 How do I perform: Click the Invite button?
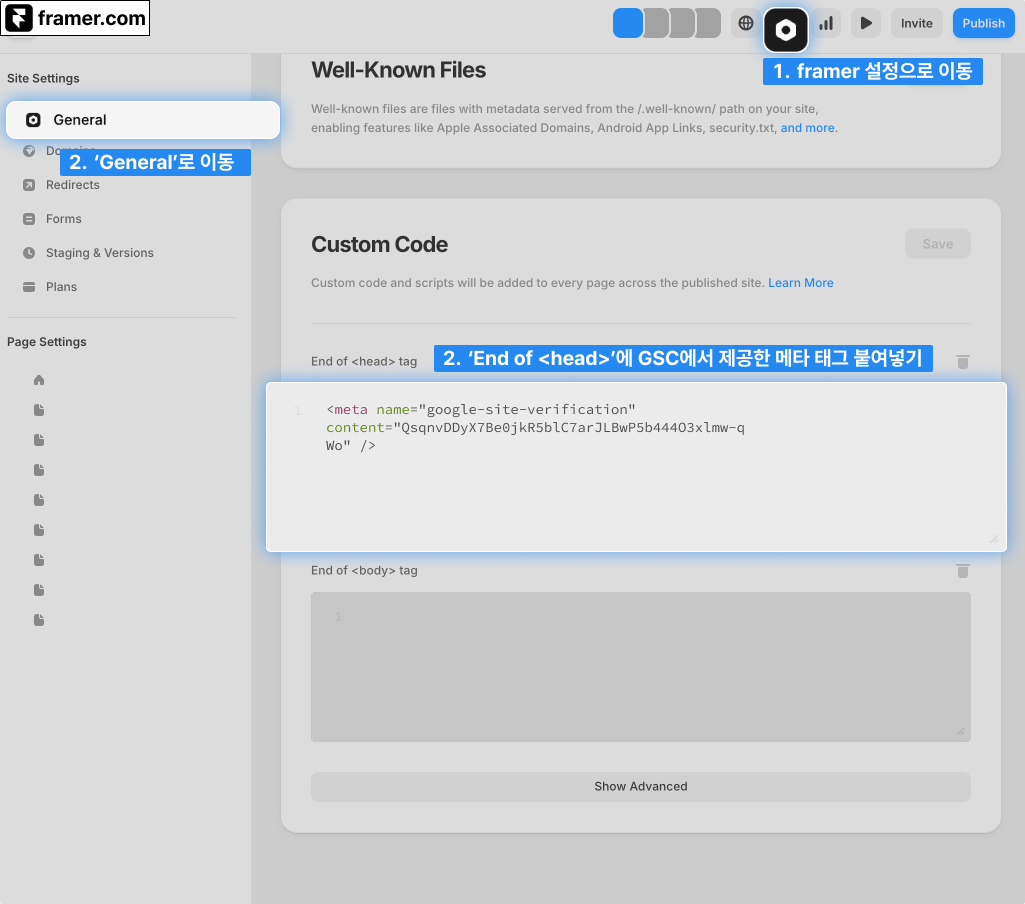(916, 24)
